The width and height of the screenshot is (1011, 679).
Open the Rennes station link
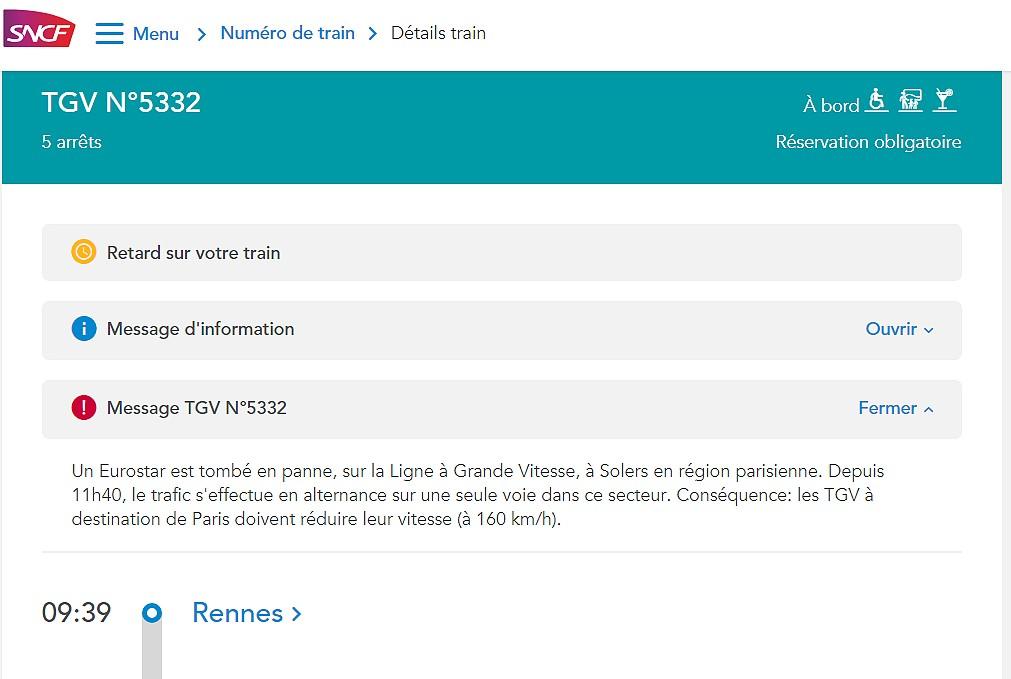[x=237, y=613]
